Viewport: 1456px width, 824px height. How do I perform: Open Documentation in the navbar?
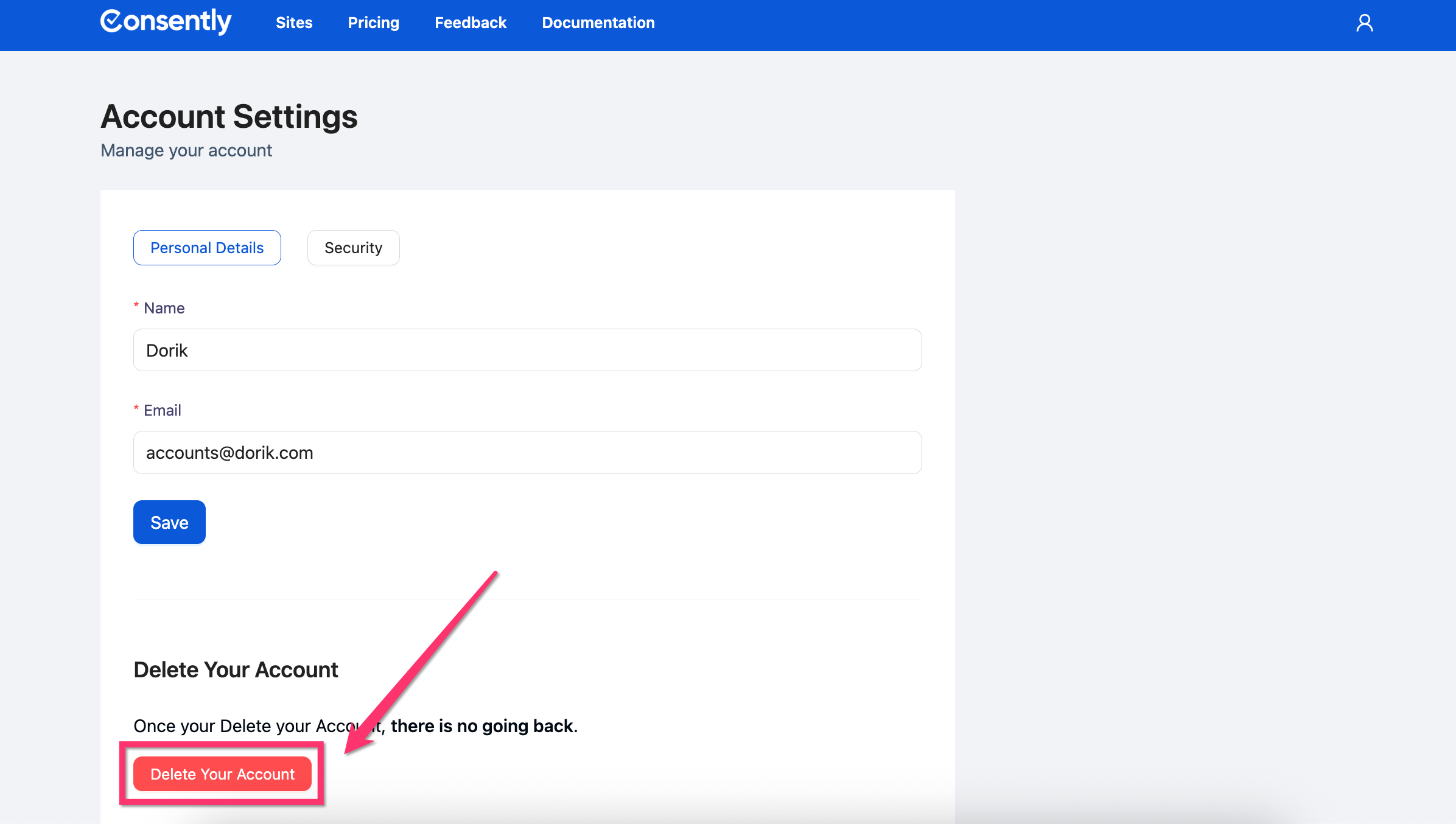598,23
